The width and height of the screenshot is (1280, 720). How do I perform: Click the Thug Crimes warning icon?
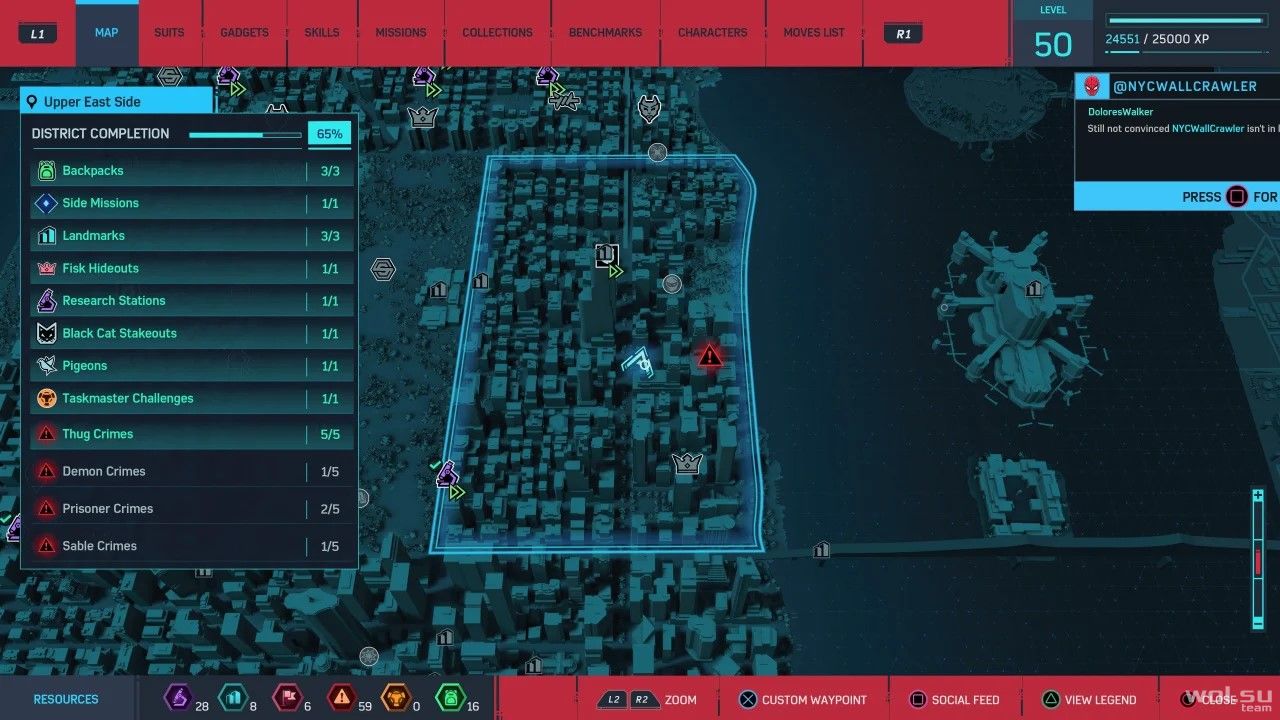point(46,434)
